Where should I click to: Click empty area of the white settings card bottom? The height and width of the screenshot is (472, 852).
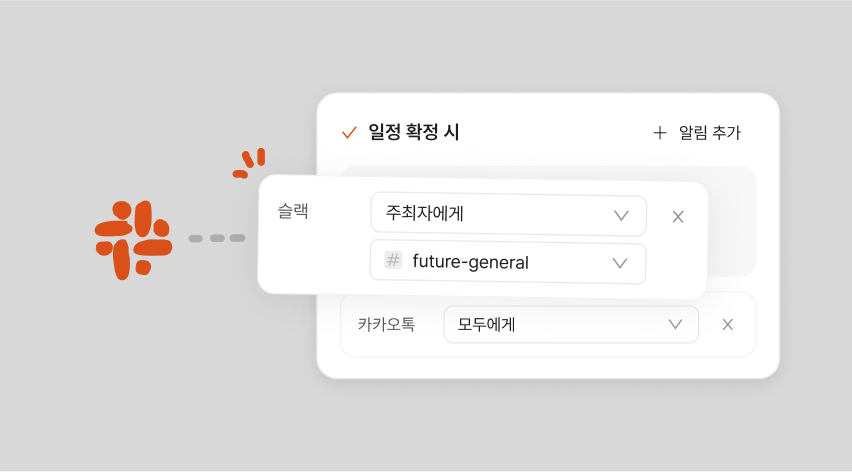click(548, 367)
